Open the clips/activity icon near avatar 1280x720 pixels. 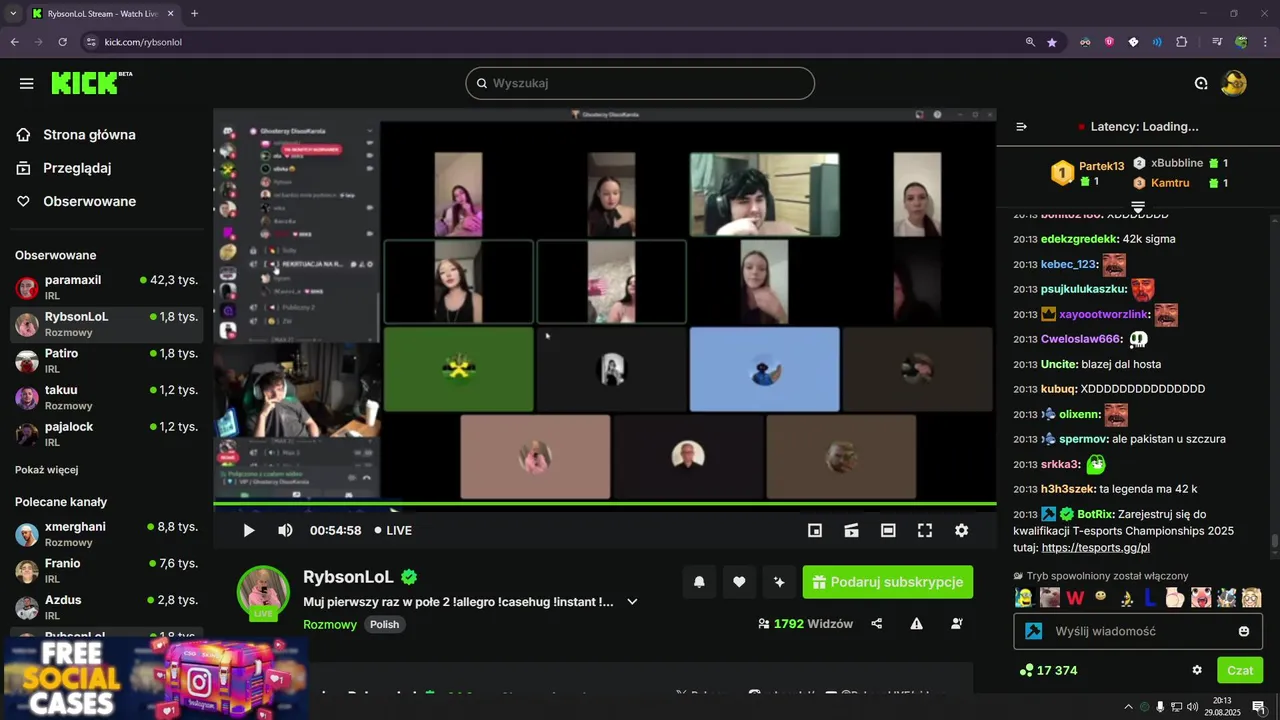click(1201, 83)
